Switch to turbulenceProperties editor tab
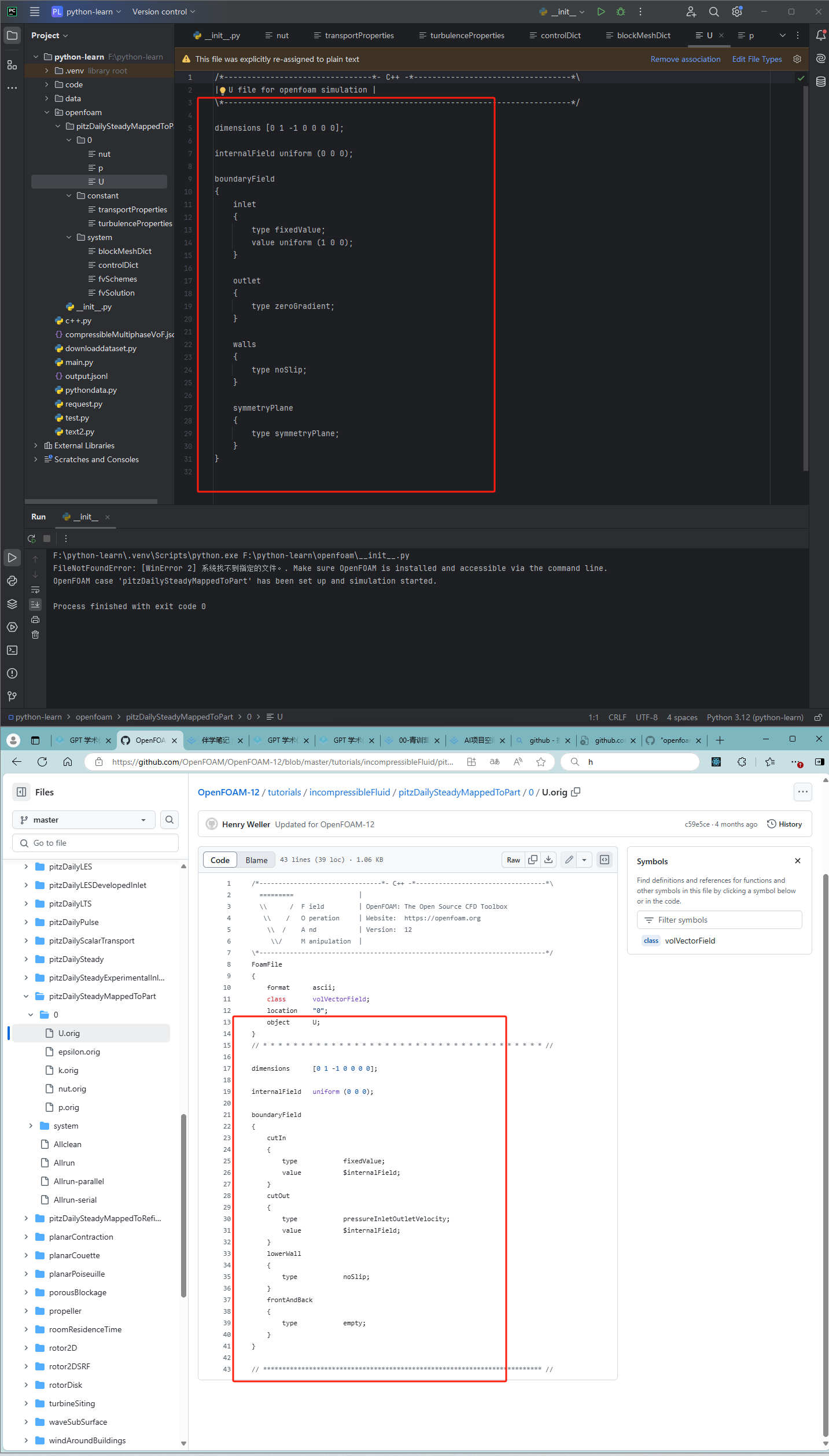829x1456 pixels. pos(462,35)
